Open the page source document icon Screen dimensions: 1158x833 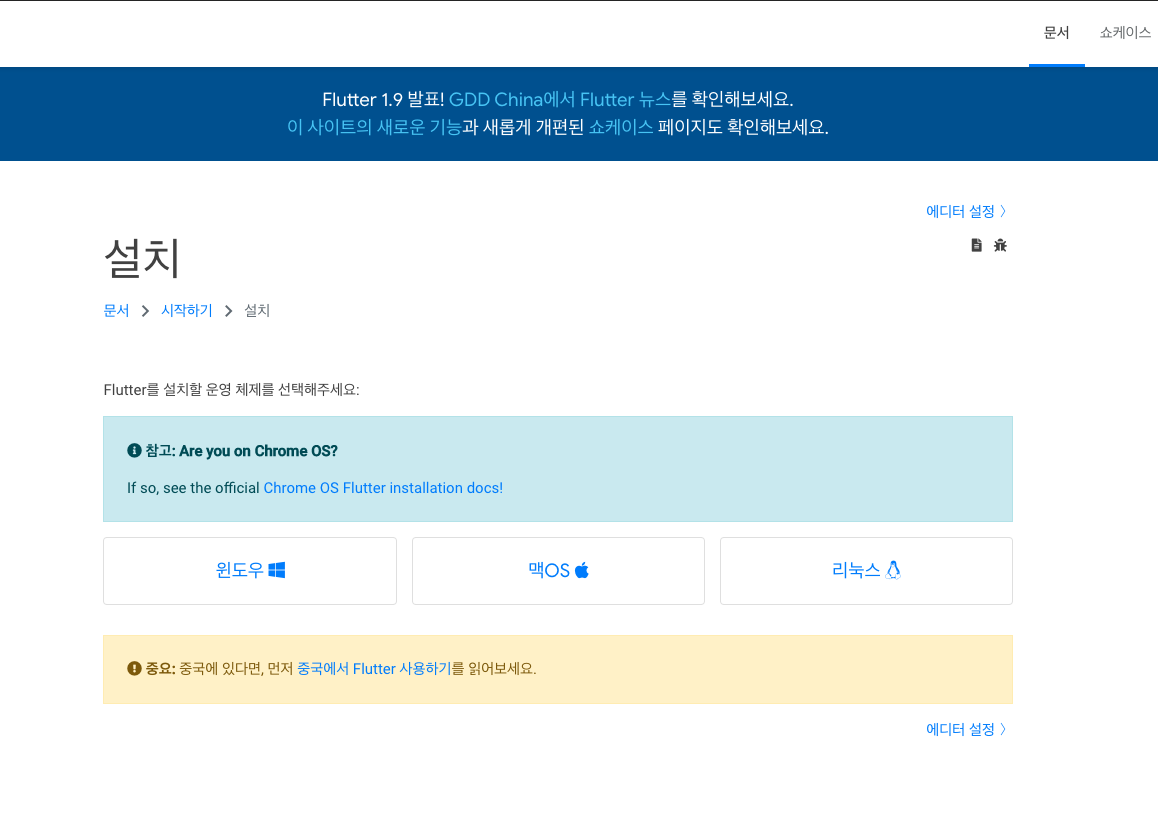(x=976, y=245)
